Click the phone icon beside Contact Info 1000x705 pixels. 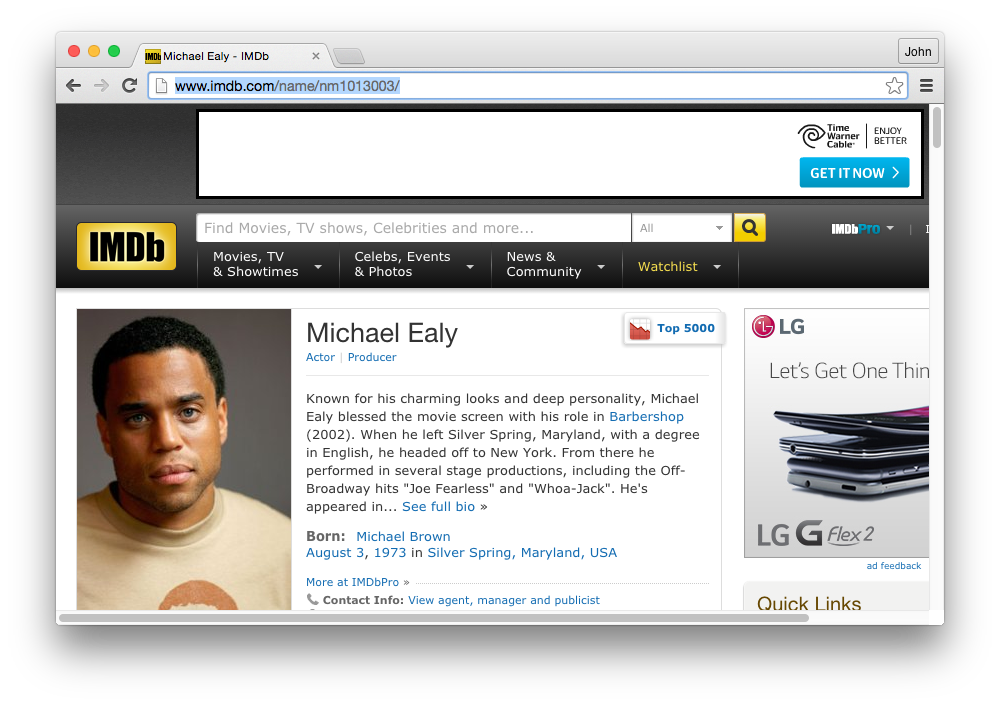coord(312,599)
